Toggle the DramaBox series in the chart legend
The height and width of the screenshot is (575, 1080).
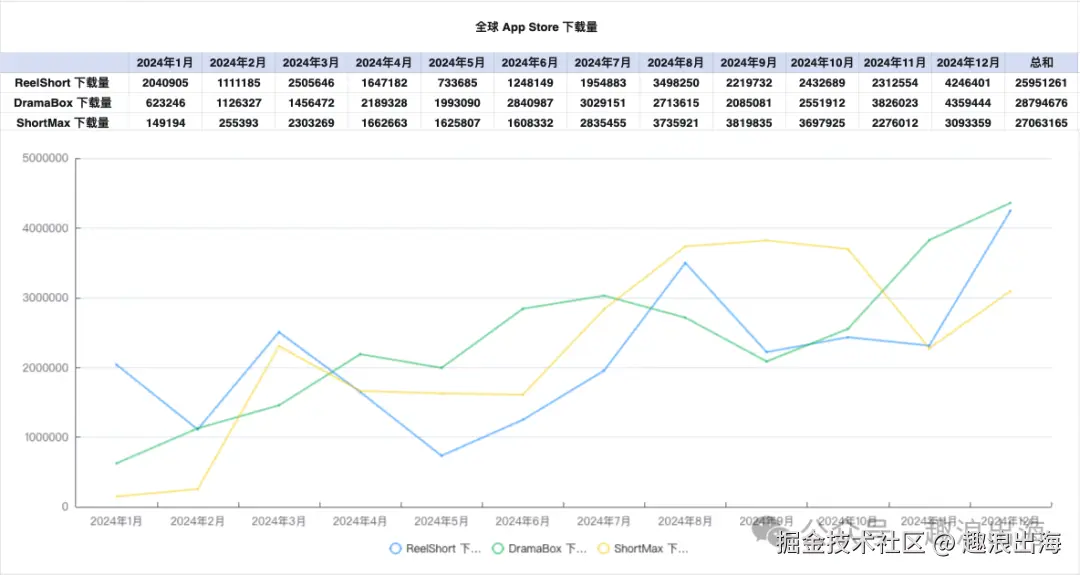click(539, 549)
